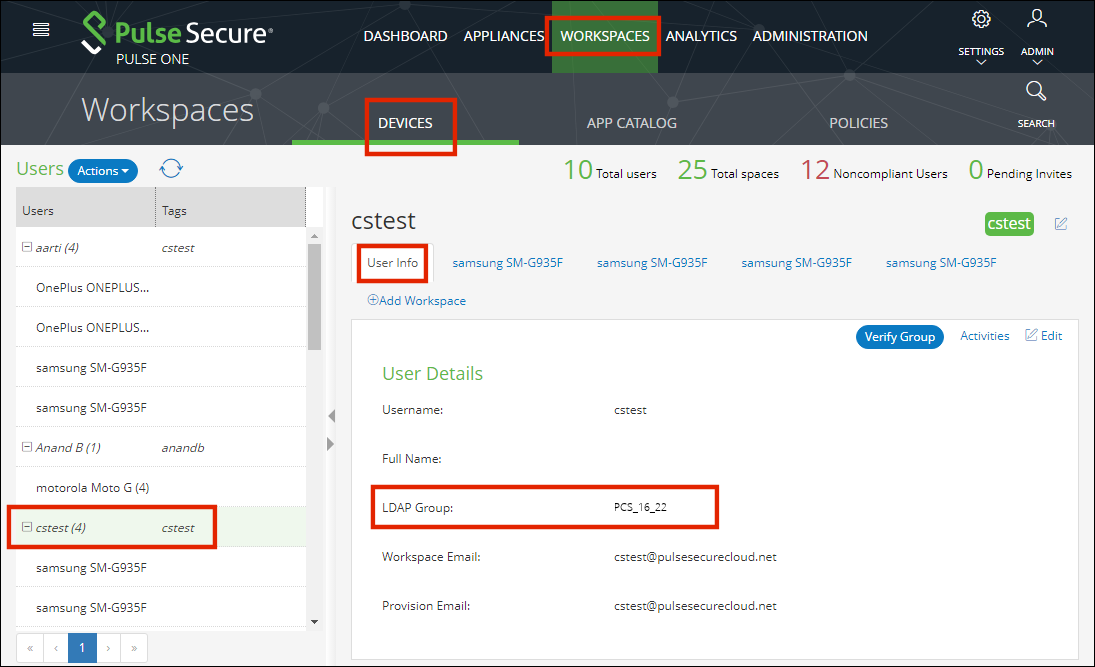Click the user list scroll-up arrow
The width and height of the screenshot is (1095, 667).
tap(314, 236)
